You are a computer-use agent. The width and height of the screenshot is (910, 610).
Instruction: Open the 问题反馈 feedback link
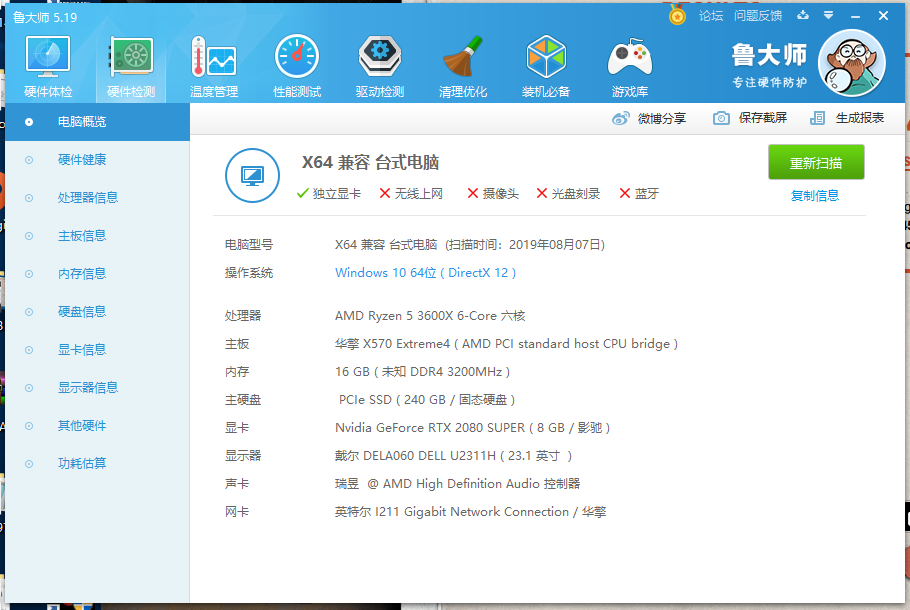coord(757,15)
